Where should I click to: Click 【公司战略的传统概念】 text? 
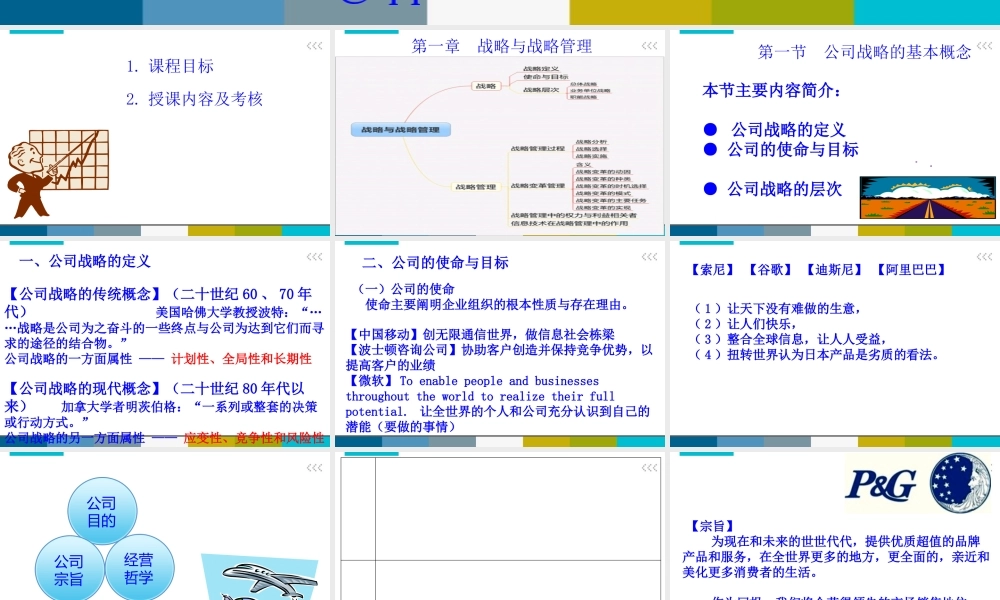[84, 293]
